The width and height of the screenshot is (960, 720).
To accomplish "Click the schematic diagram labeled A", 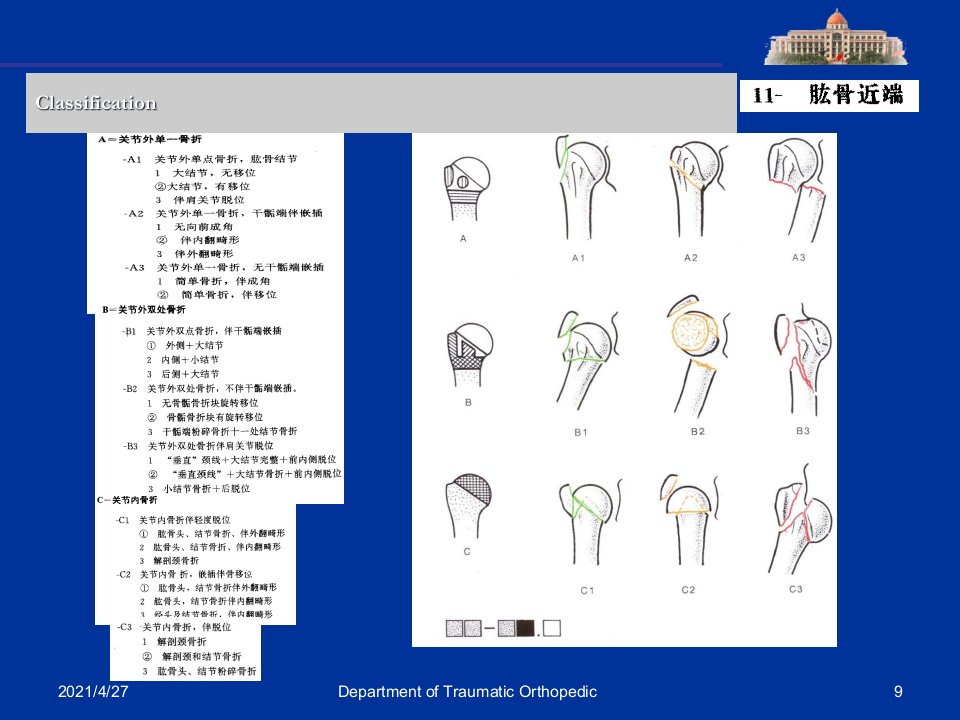I will pos(467,189).
